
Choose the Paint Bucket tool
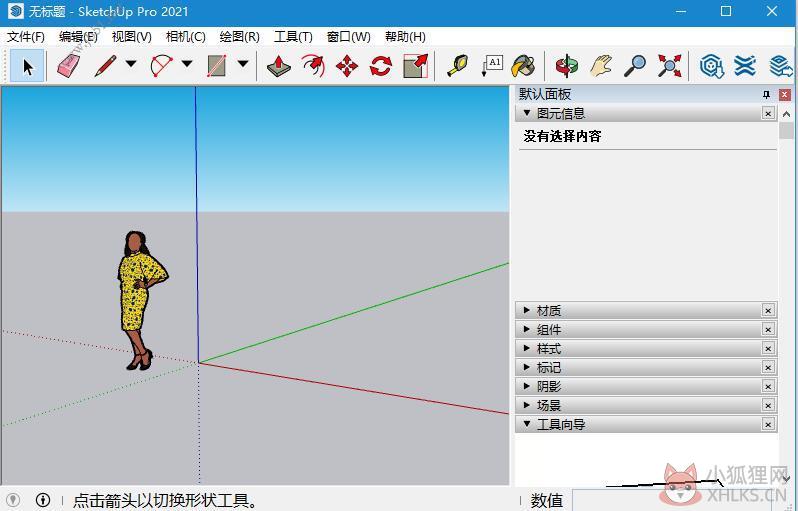click(524, 66)
